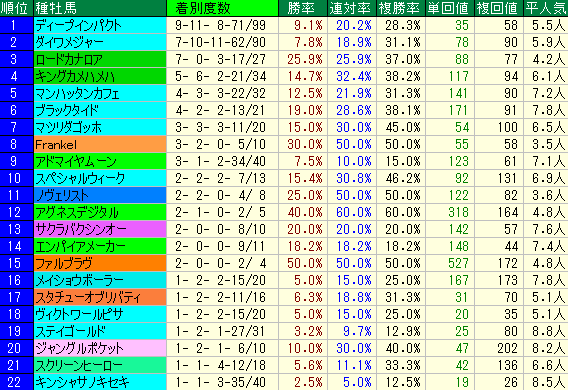This screenshot has height=390, width=568.
Task: Click the 527 単回値 value
Action: (x=459, y=263)
